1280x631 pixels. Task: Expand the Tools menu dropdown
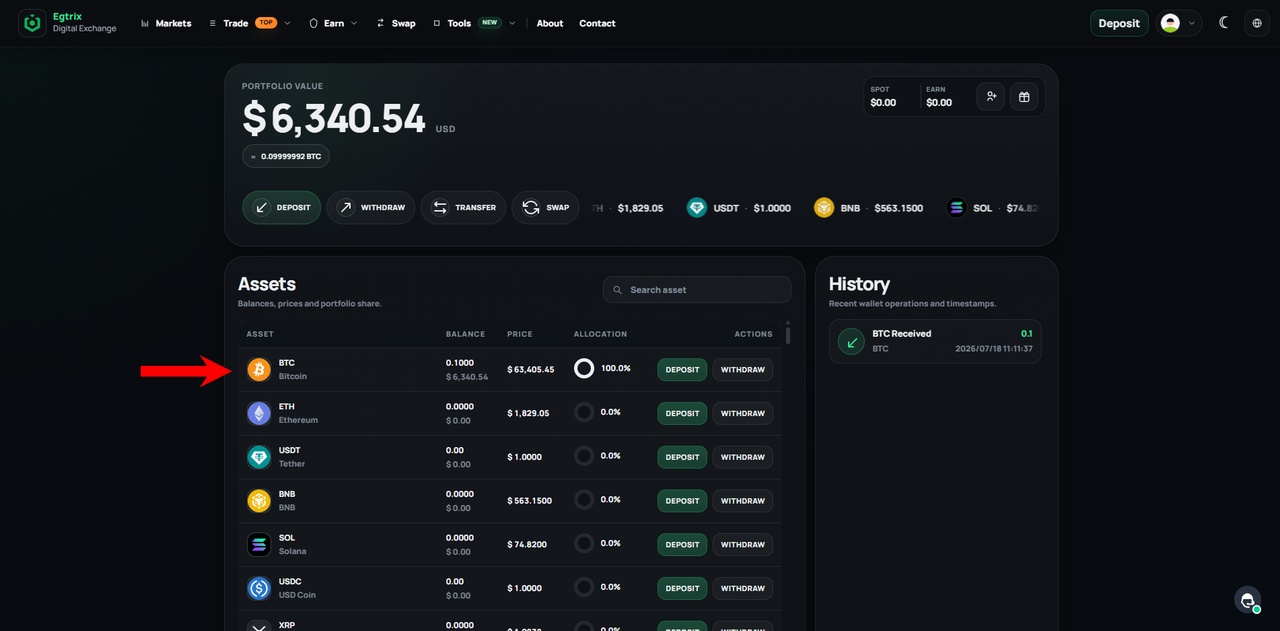pyautogui.click(x=475, y=23)
